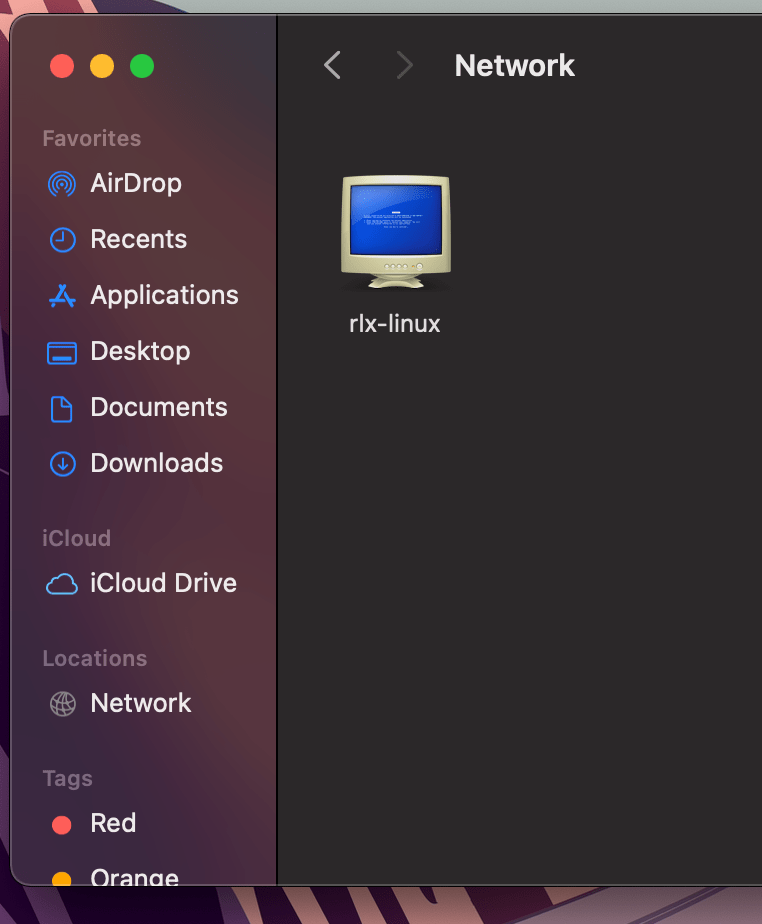The height and width of the screenshot is (924, 762).
Task: Click the green full-screen button
Action: (142, 66)
